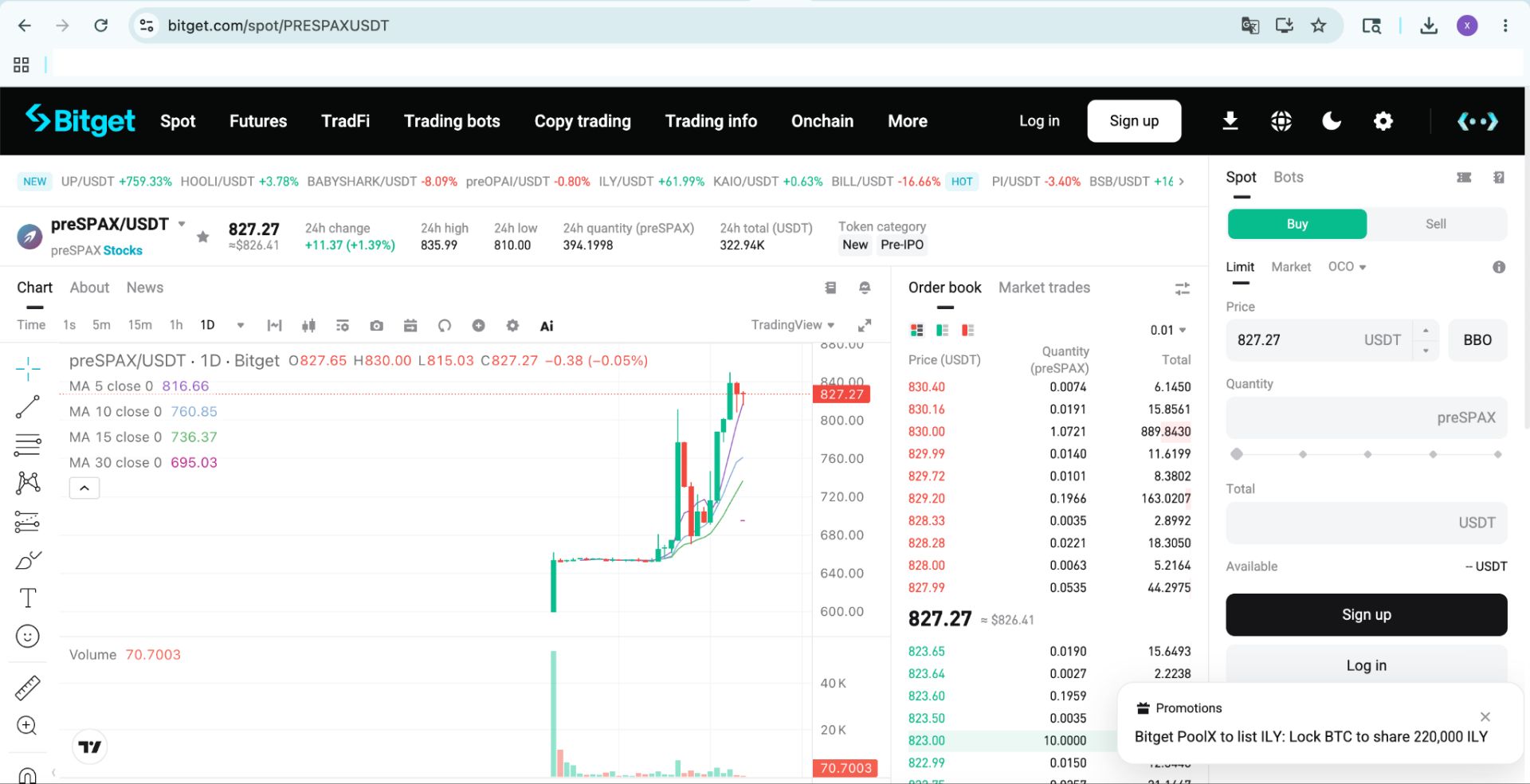This screenshot has height=784, width=1530.
Task: Bookmark this page with browser star
Action: coord(1319,25)
